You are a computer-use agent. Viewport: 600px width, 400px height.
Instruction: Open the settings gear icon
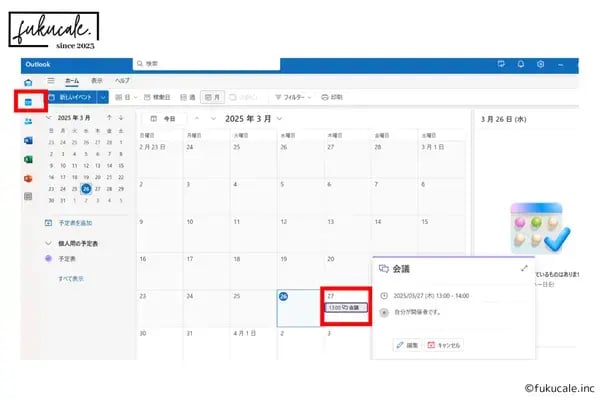(x=540, y=64)
